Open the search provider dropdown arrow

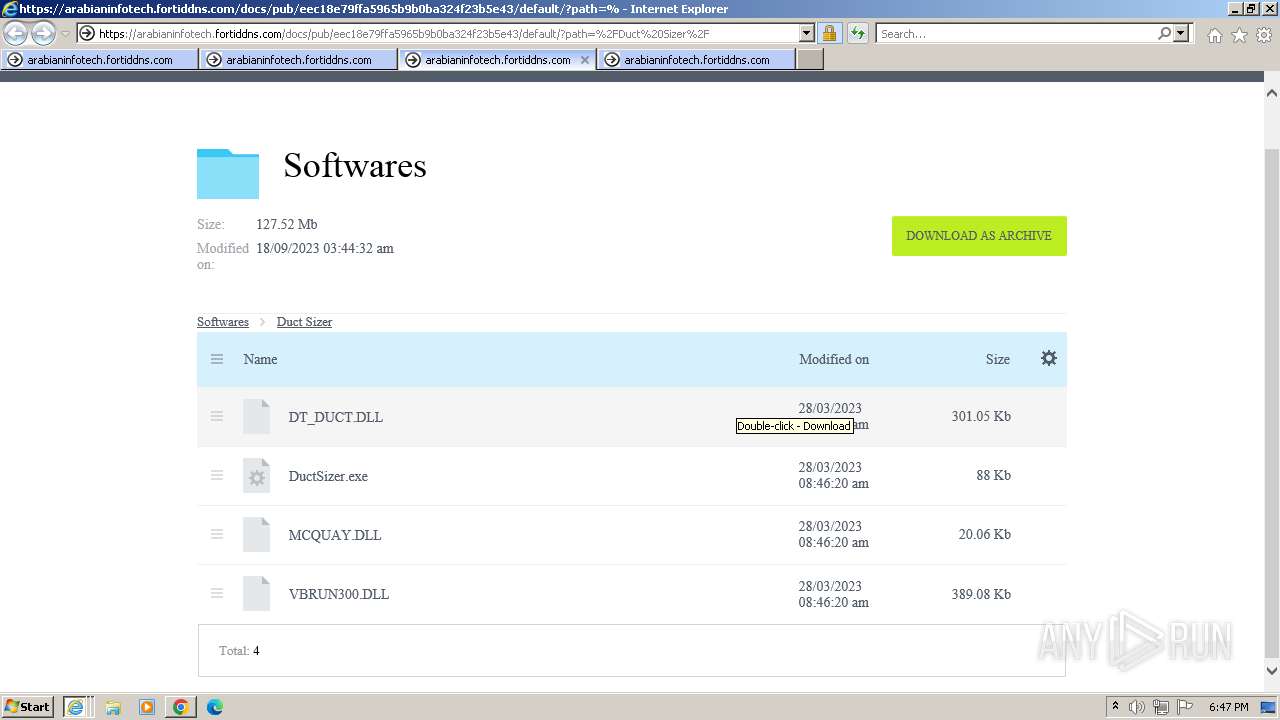(1181, 33)
